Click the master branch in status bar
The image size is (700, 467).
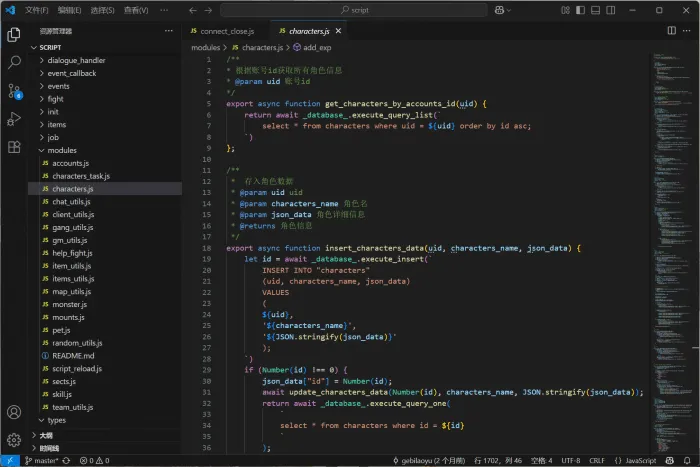point(42,460)
